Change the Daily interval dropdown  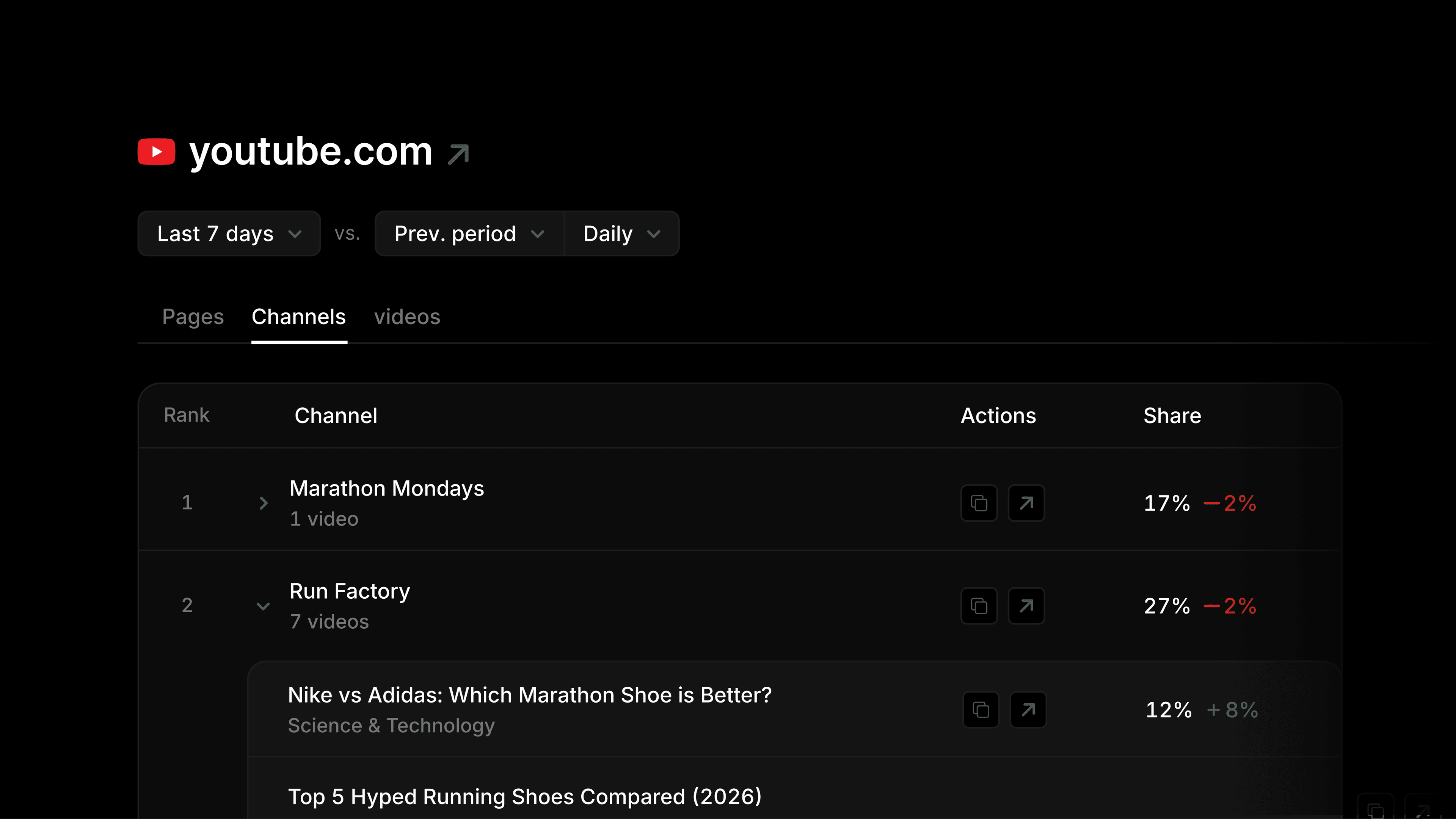coord(622,234)
